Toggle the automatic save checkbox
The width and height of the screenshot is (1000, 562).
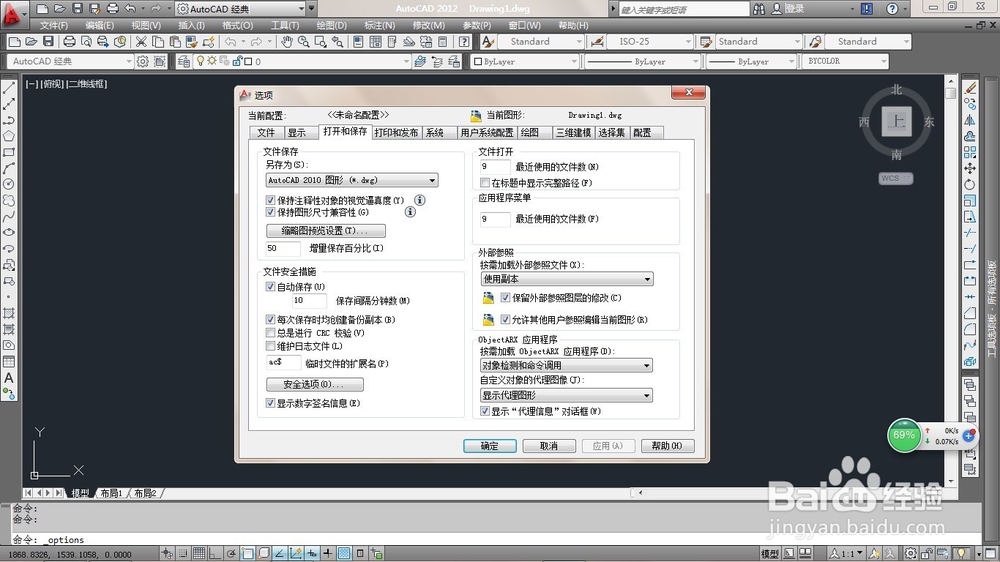click(x=270, y=286)
